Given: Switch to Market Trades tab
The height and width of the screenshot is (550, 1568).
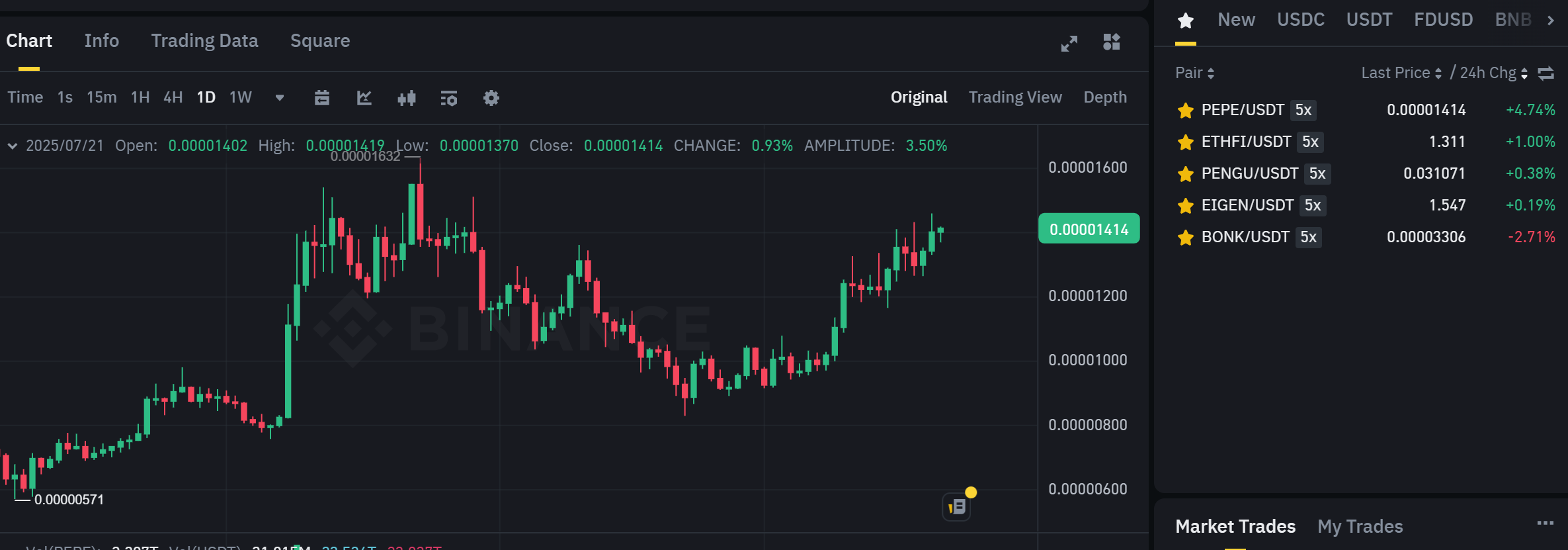Looking at the screenshot, I should (1235, 527).
